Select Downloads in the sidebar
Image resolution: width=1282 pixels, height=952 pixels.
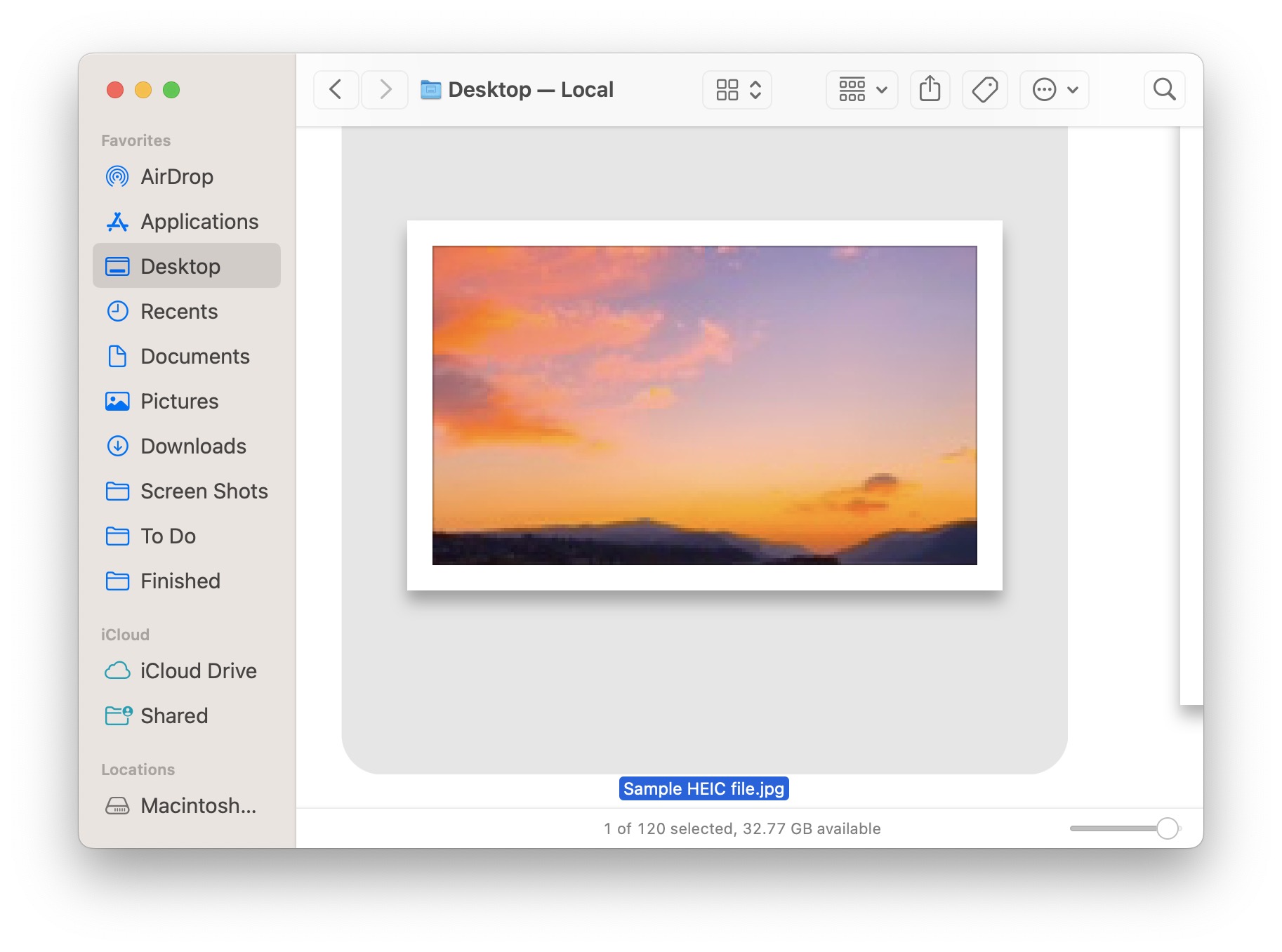(193, 447)
